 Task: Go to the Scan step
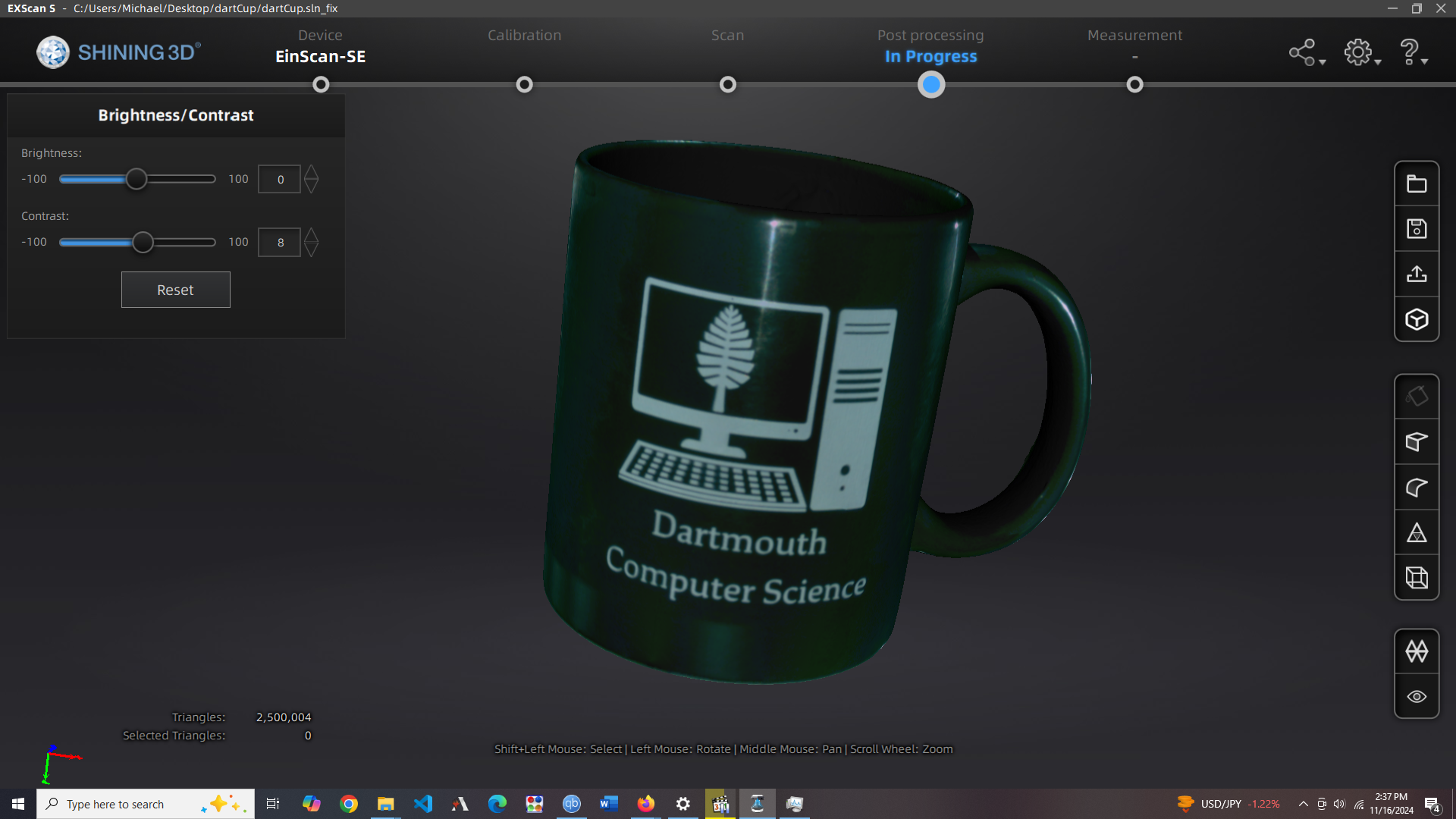click(727, 36)
